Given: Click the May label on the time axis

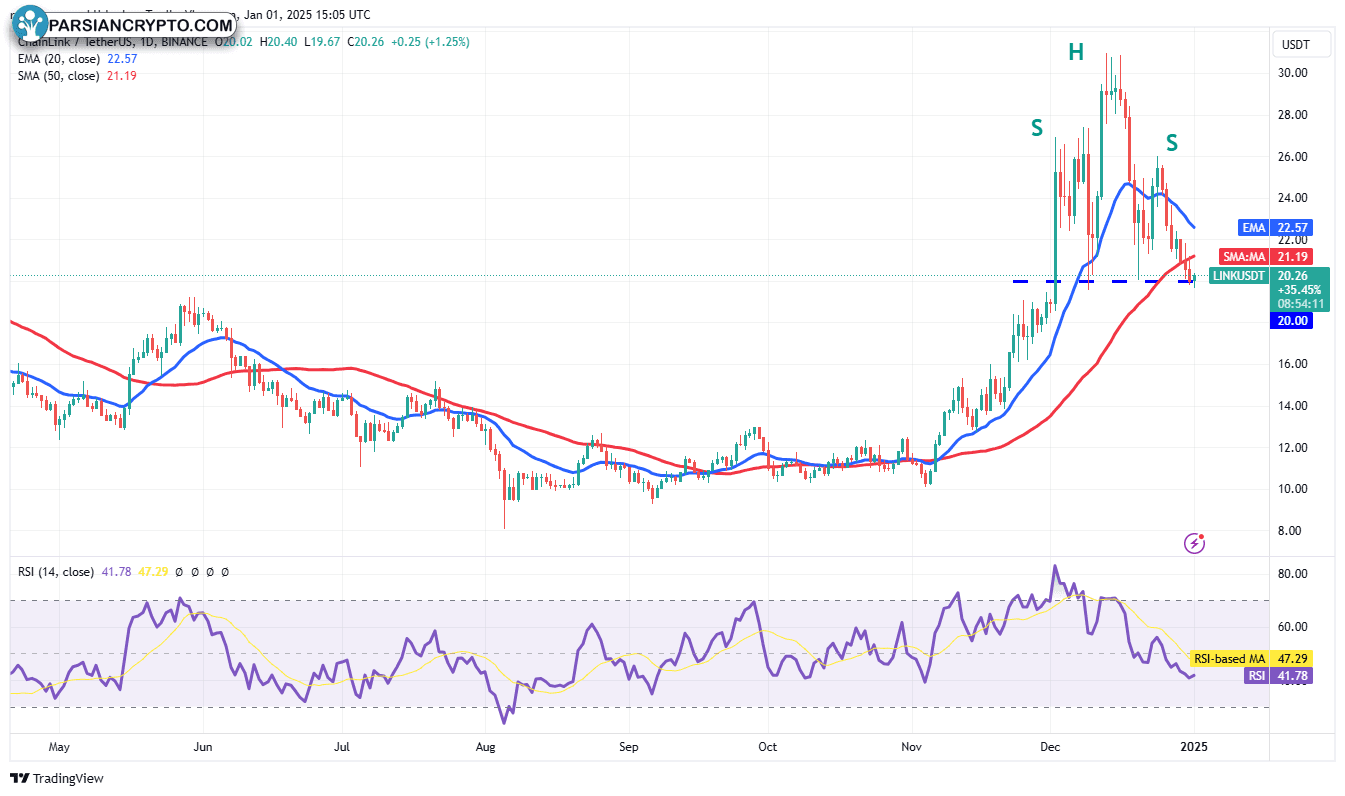Looking at the screenshot, I should [59, 746].
